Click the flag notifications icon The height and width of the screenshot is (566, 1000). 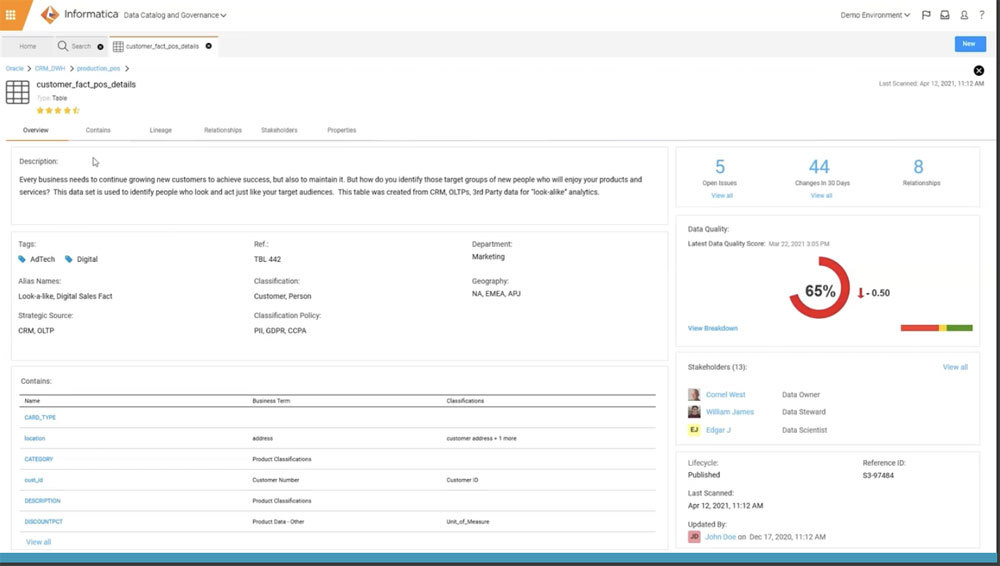[926, 15]
